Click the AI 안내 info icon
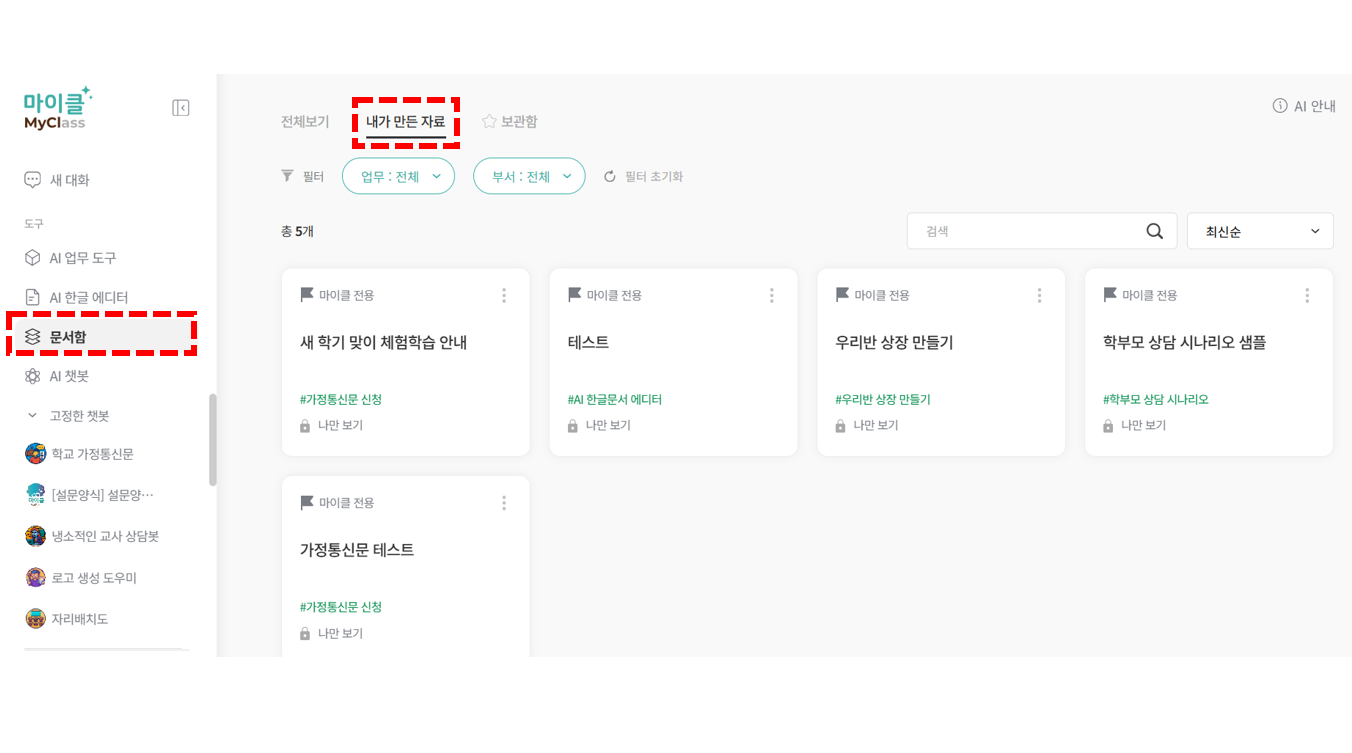1352x753 pixels. click(x=1279, y=106)
